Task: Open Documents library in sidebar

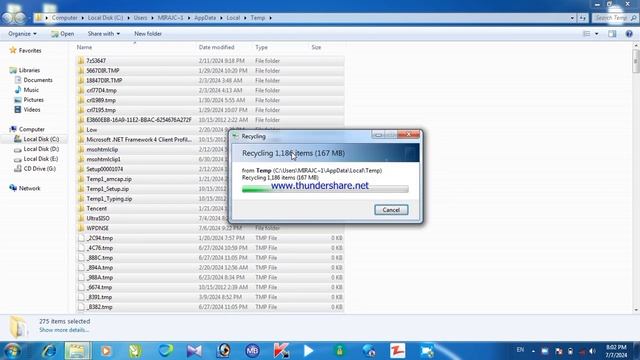Action: pyautogui.click(x=38, y=80)
